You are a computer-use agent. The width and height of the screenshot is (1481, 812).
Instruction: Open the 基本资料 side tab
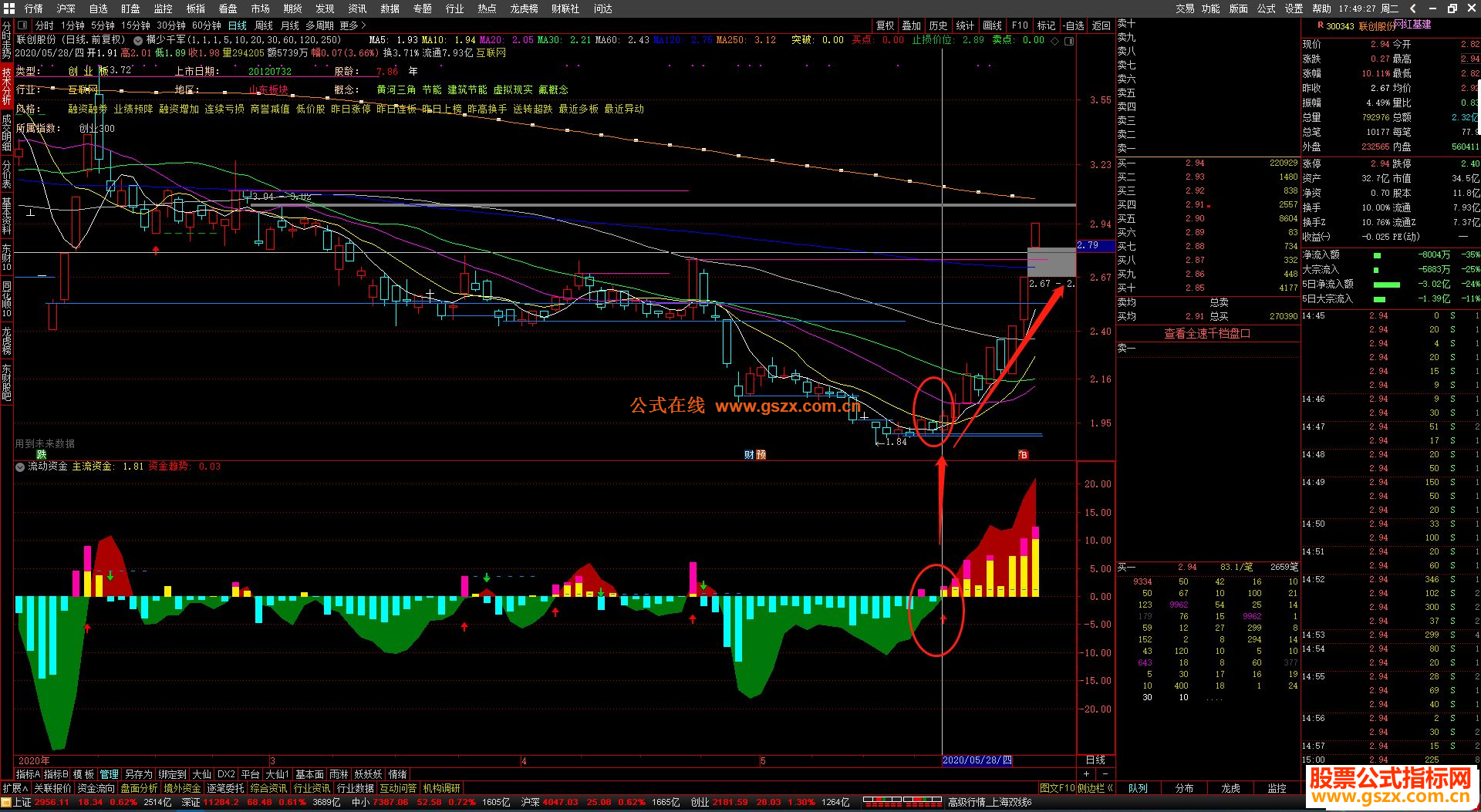pyautogui.click(x=6, y=216)
